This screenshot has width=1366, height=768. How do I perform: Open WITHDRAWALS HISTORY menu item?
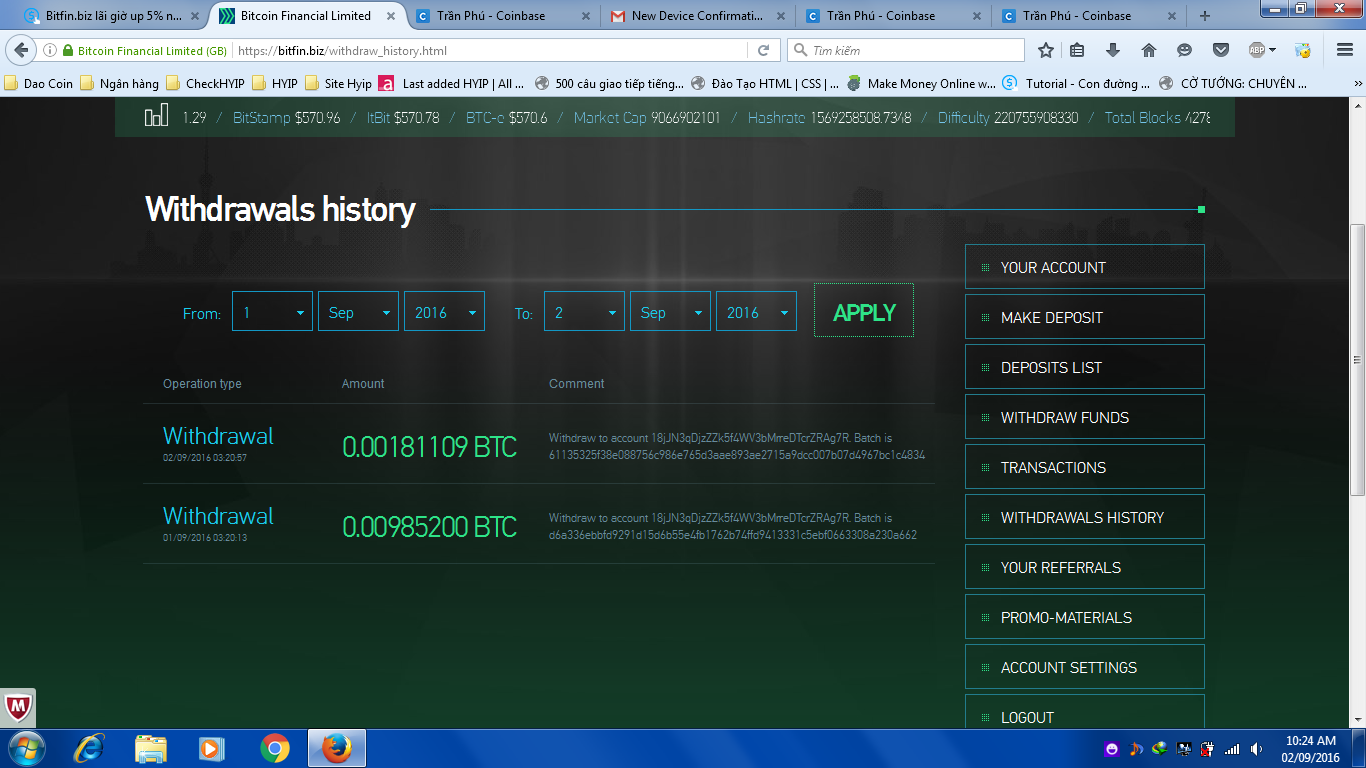(x=1085, y=517)
